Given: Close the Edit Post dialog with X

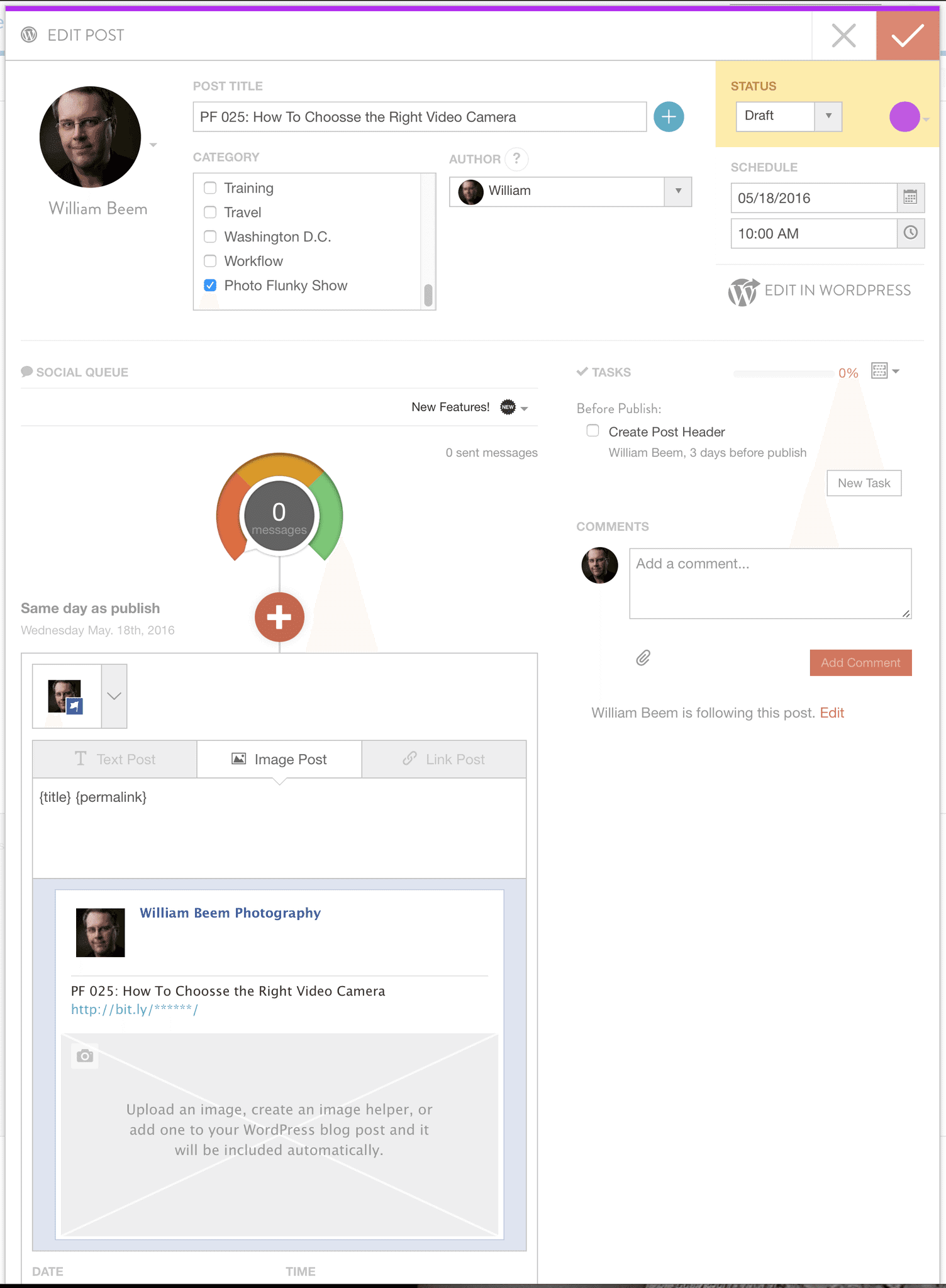Looking at the screenshot, I should pos(843,36).
